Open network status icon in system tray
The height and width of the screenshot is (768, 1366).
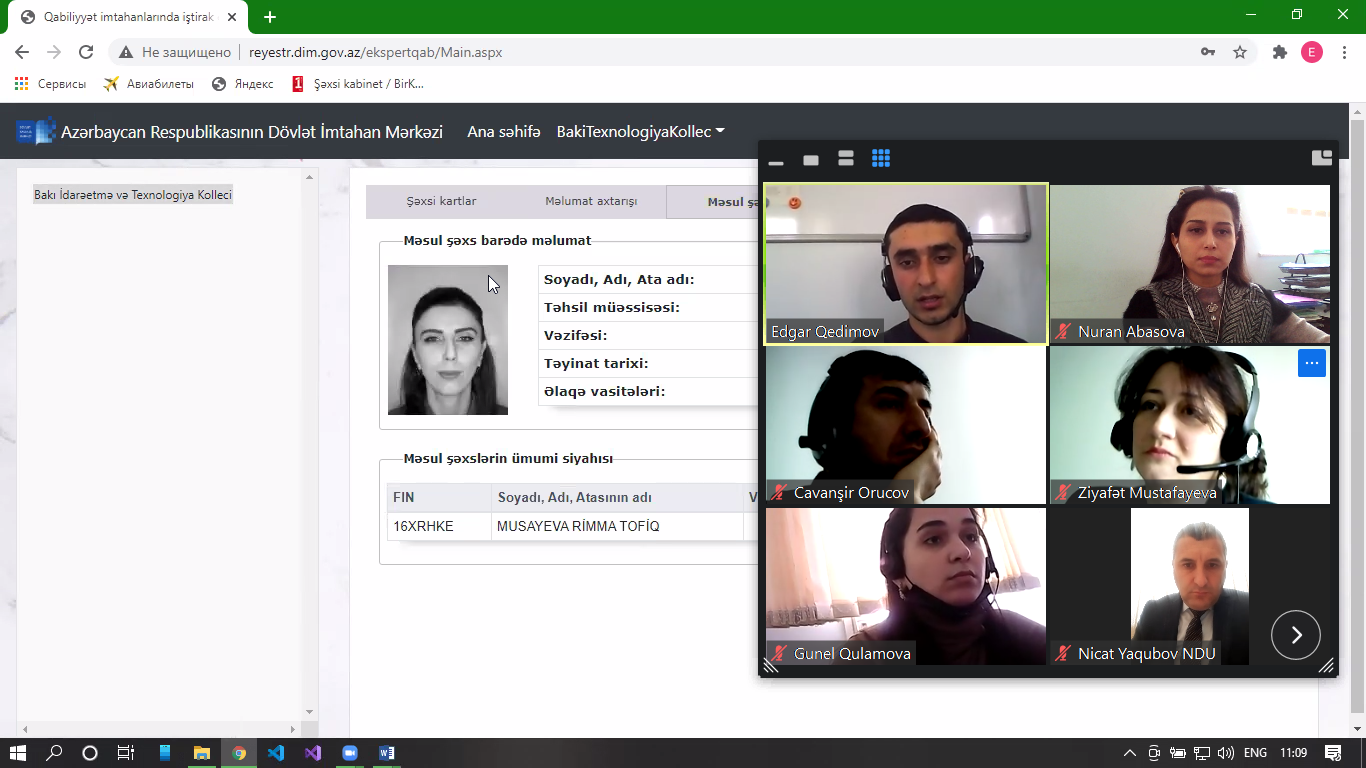[1202, 753]
